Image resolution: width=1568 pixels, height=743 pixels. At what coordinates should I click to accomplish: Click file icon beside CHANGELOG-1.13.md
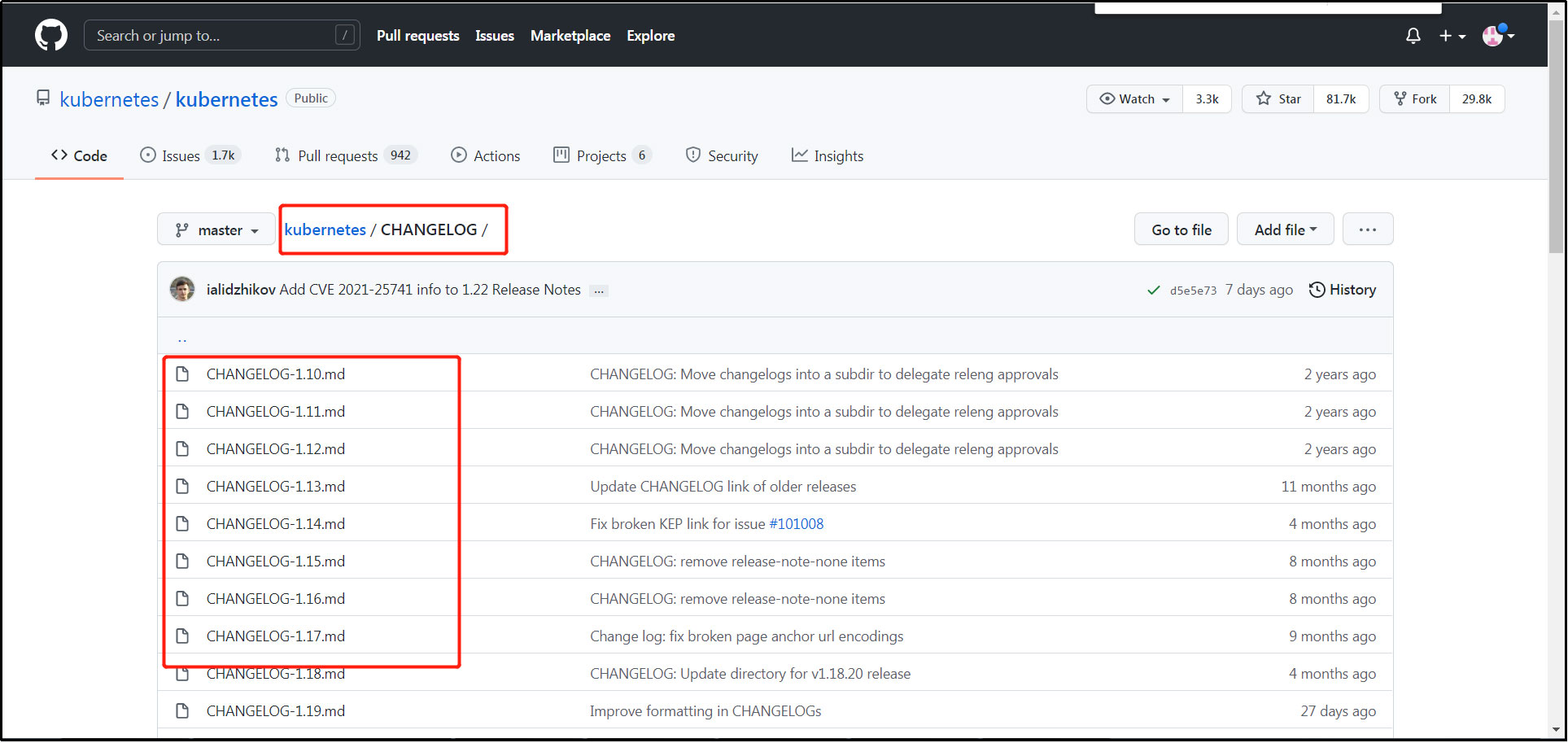tap(182, 487)
